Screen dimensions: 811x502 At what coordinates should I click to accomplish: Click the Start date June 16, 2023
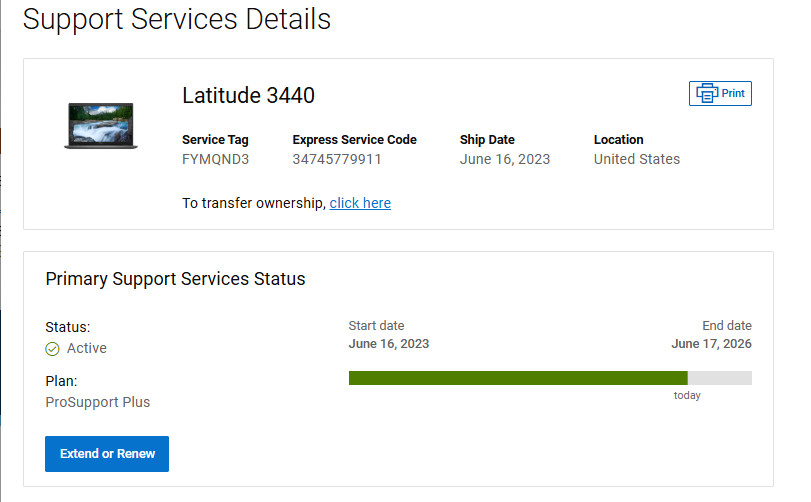click(x=389, y=344)
